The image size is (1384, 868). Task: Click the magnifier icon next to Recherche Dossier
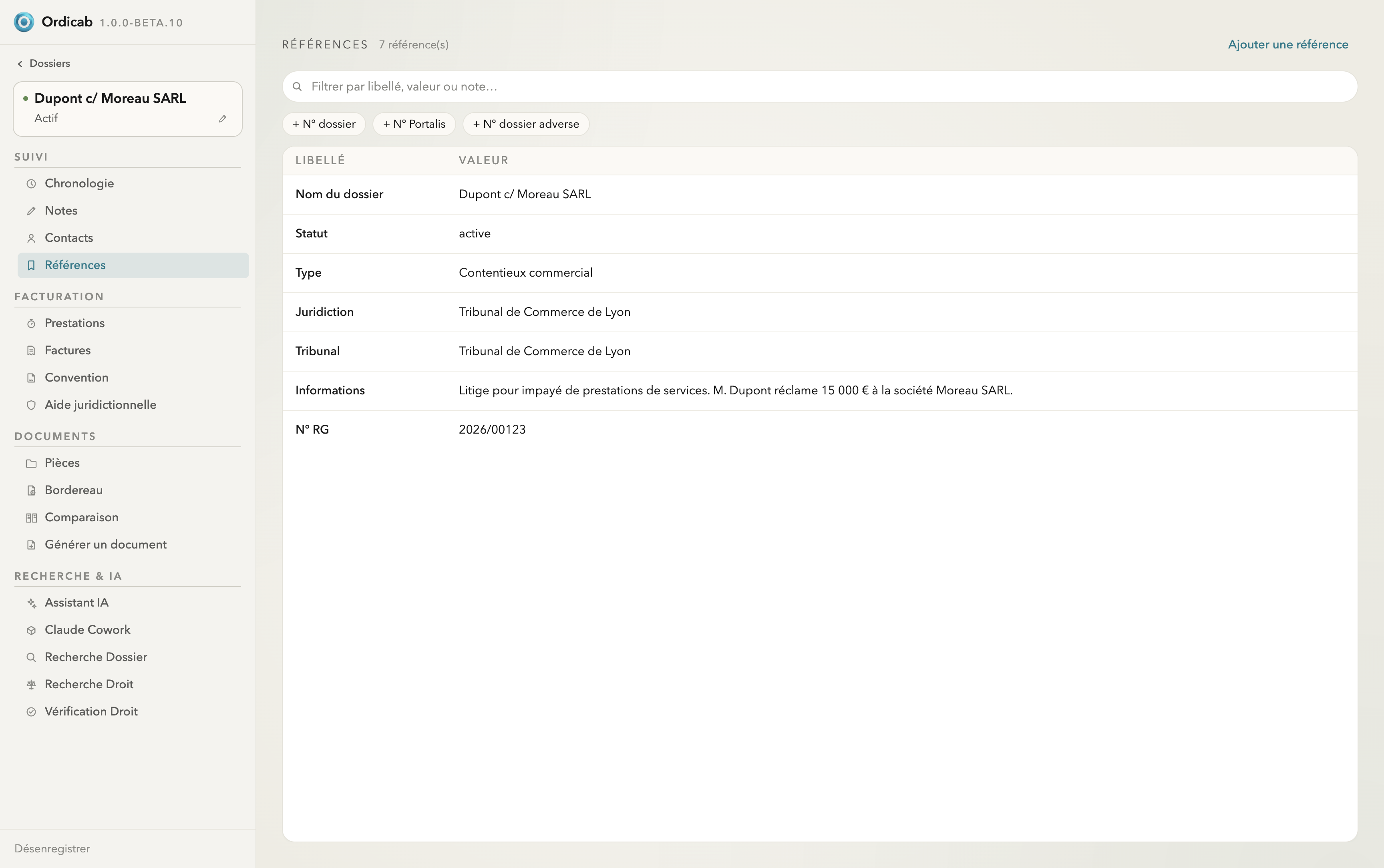click(x=32, y=657)
